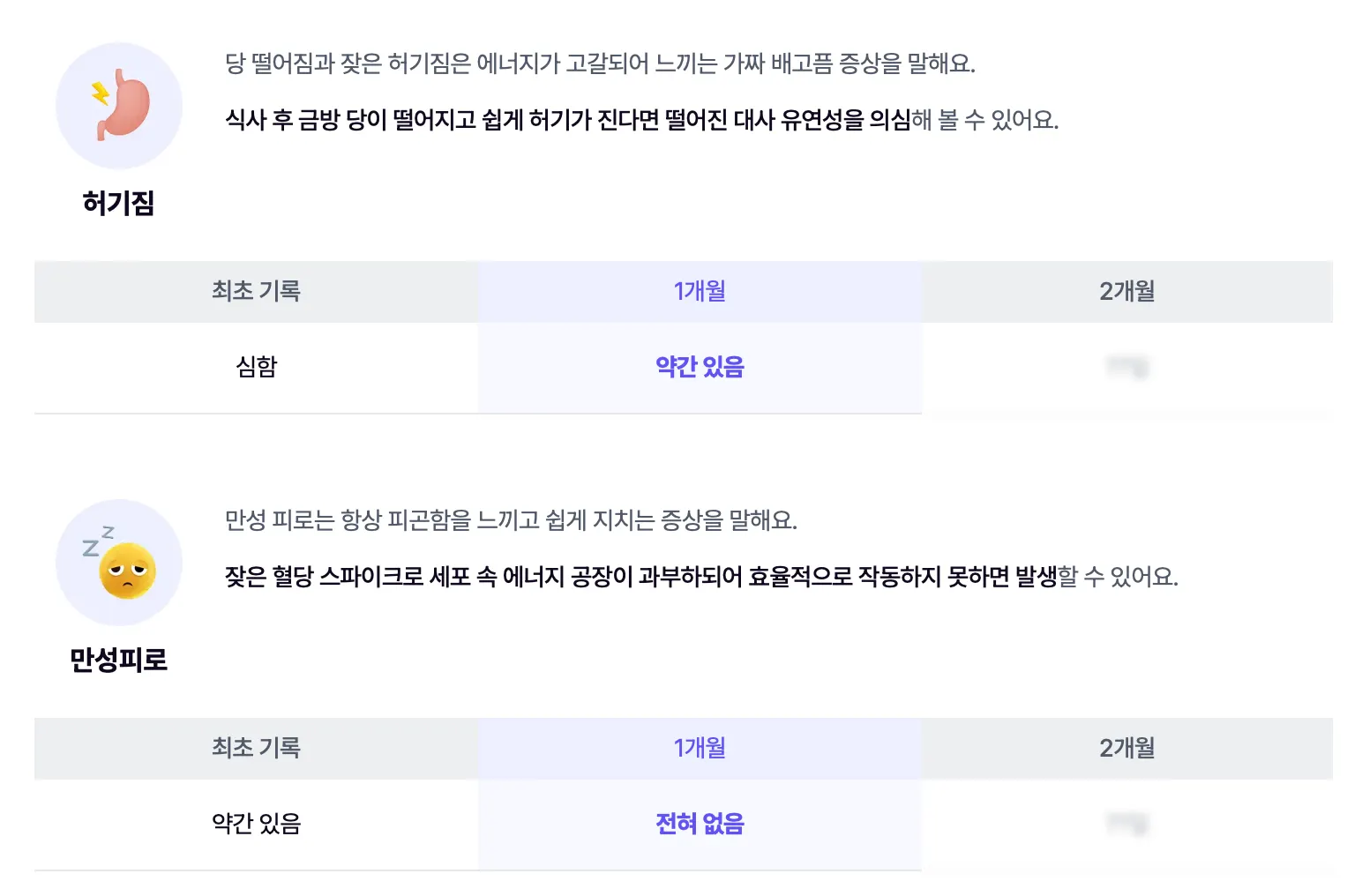Screen dimensions: 1362x896
Task: Click the 만성 피로는 description line
Action: pyautogui.click(x=511, y=520)
